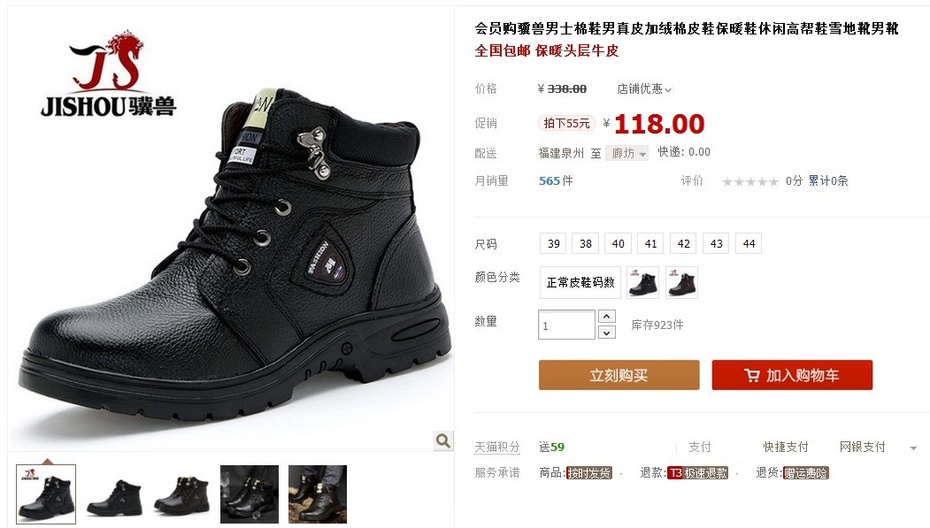Open the 廊坊 delivery city dropdown

628,153
